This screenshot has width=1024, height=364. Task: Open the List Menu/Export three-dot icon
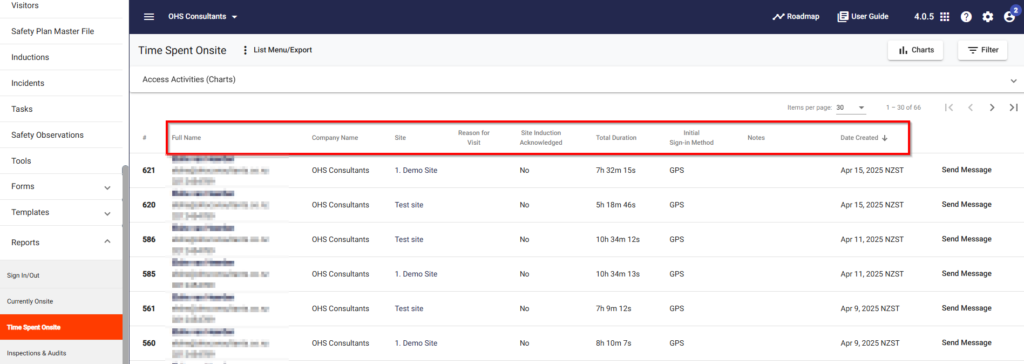pyautogui.click(x=246, y=50)
